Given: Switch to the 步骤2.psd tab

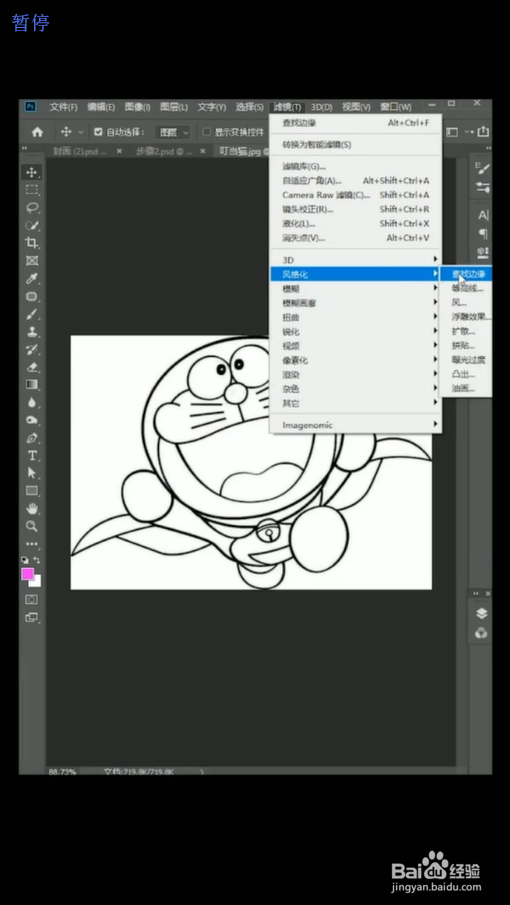Looking at the screenshot, I should click(x=164, y=151).
